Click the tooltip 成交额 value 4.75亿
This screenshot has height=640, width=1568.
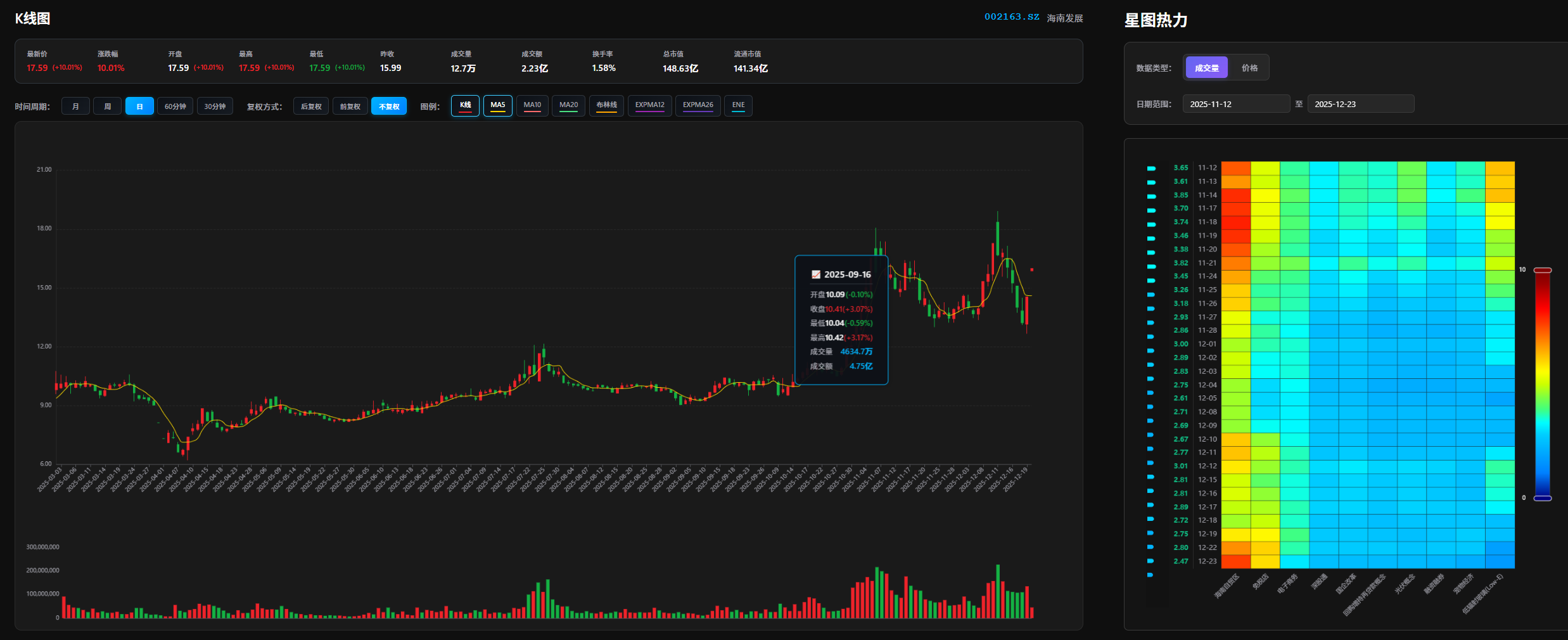pyautogui.click(x=861, y=366)
